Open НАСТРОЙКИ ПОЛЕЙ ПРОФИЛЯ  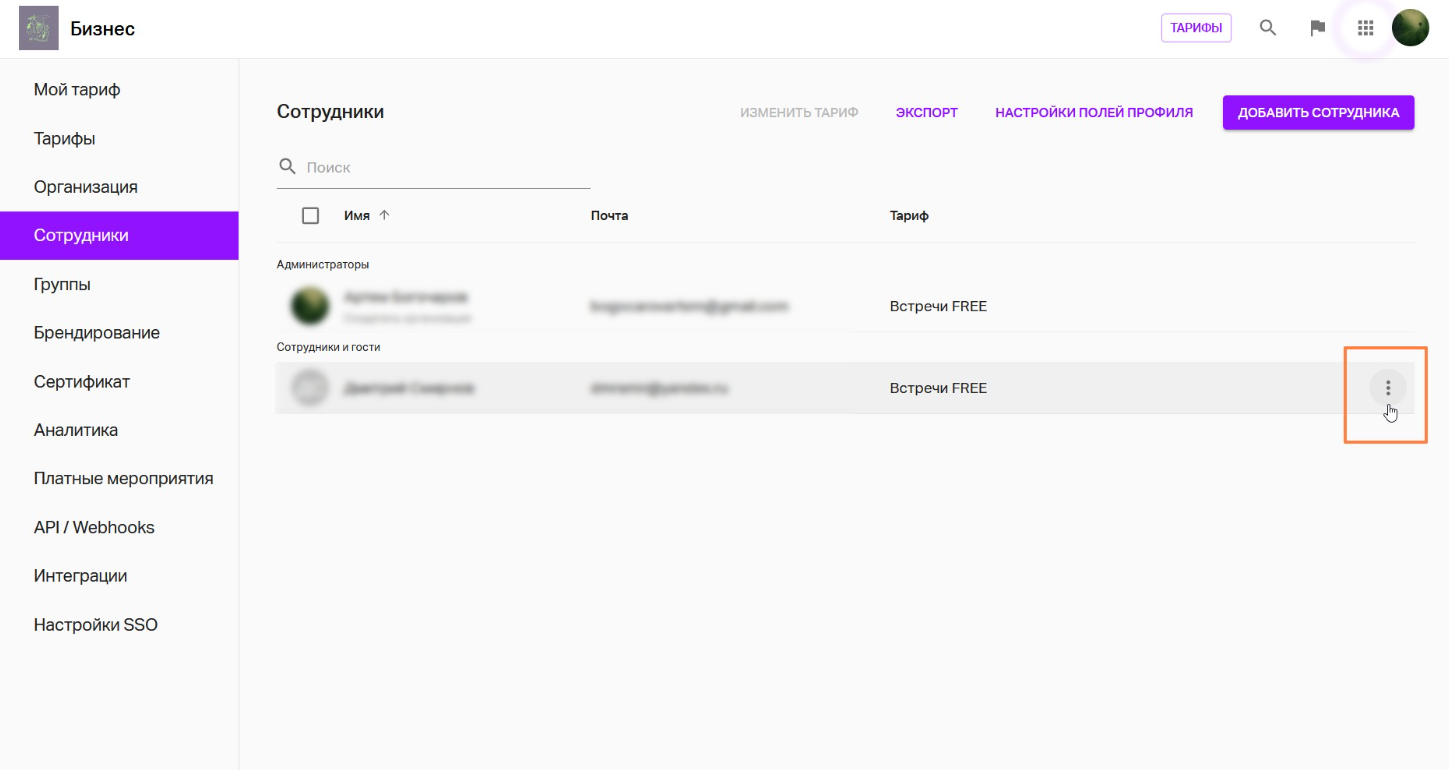(x=1094, y=113)
